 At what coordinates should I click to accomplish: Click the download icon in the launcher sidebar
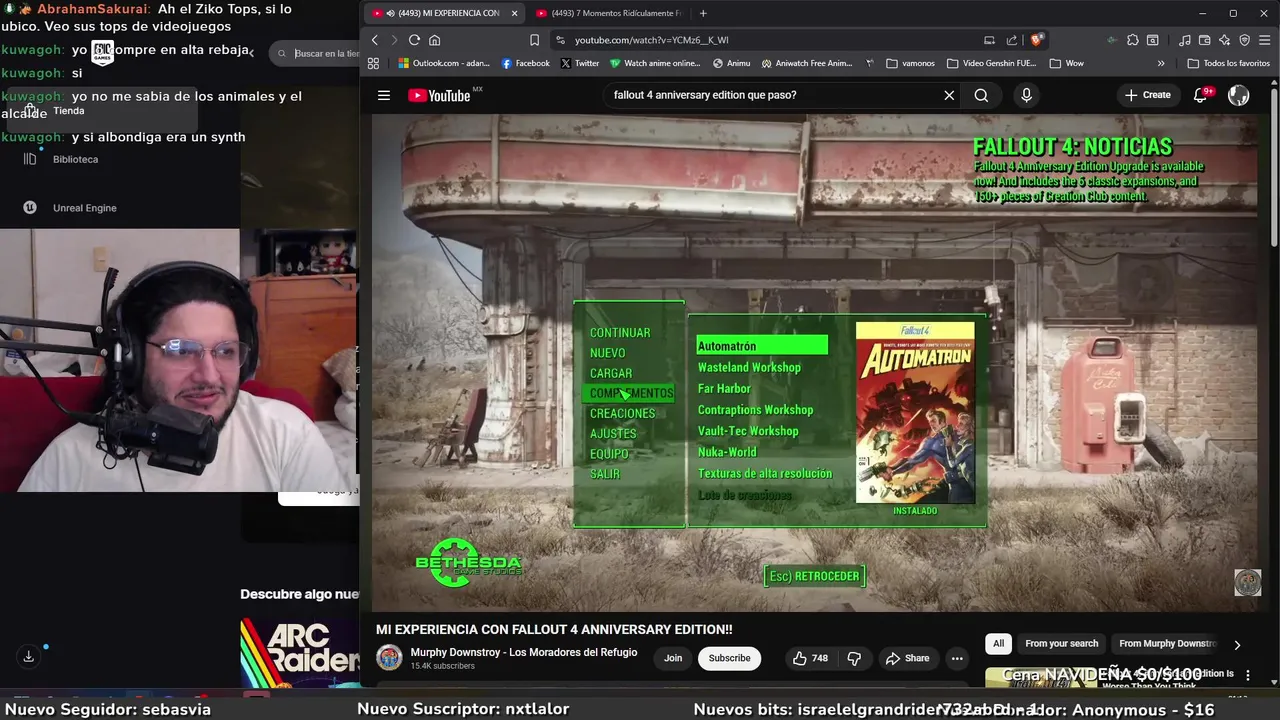coord(28,656)
